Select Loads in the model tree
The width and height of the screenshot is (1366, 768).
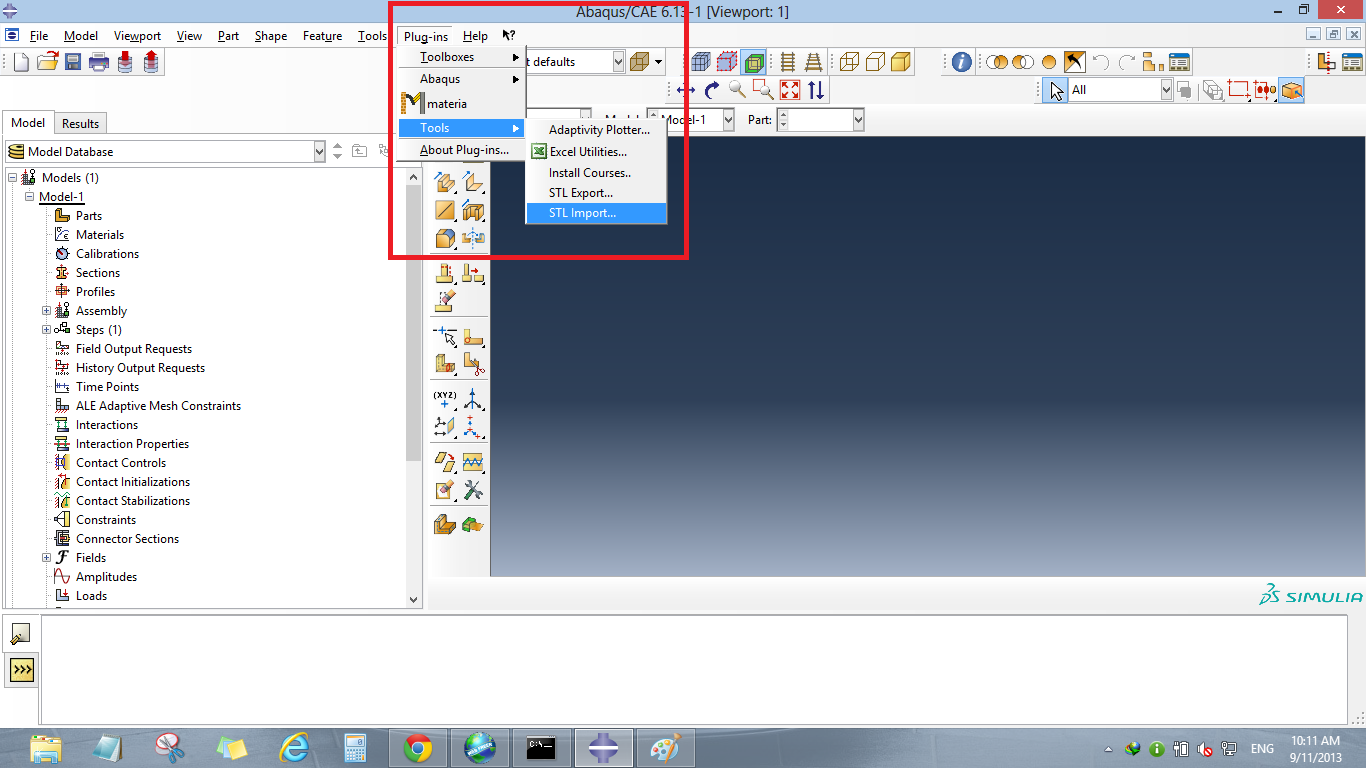(91, 596)
